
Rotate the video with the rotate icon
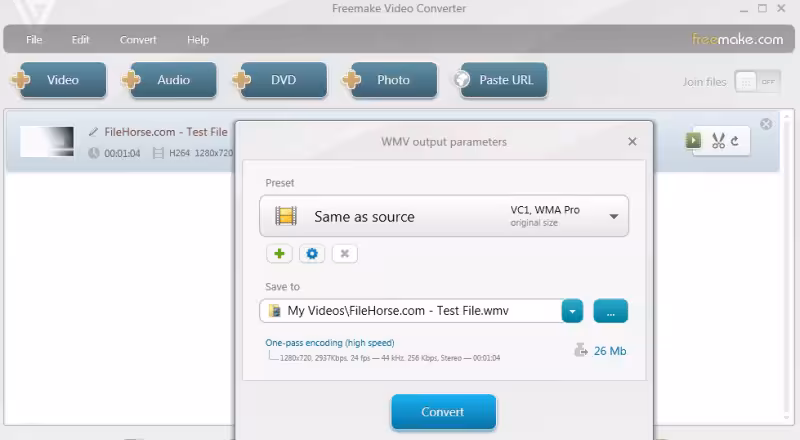point(735,141)
